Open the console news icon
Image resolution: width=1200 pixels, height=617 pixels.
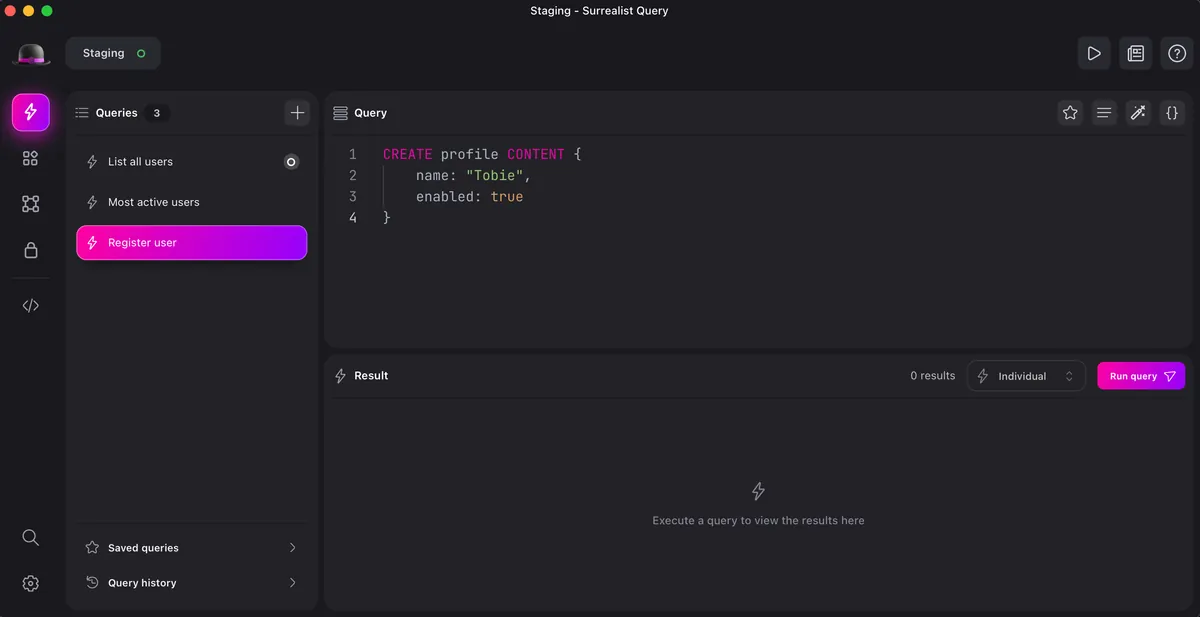[1136, 54]
